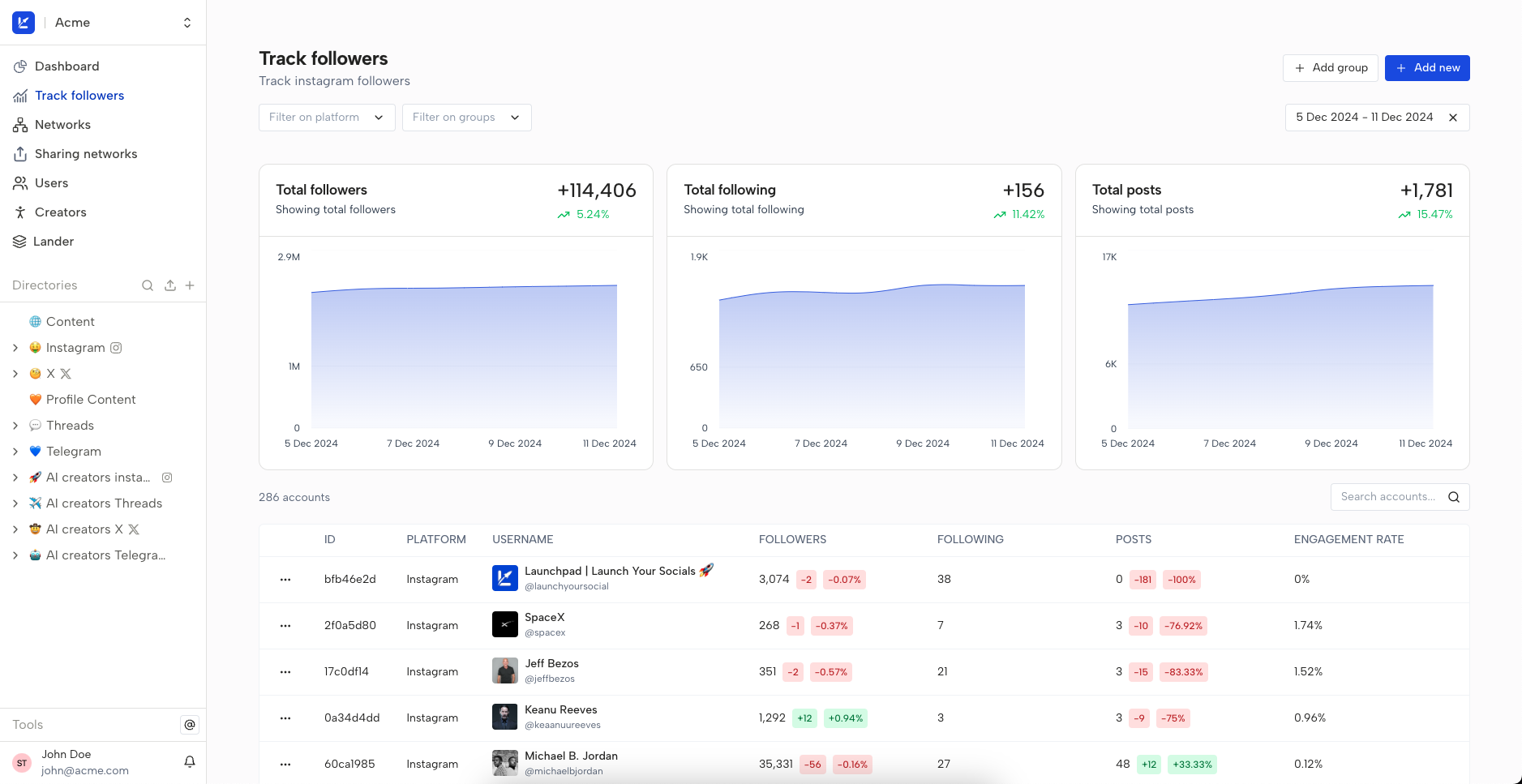The width and height of the screenshot is (1522, 784).
Task: Switch to the Track followers section
Action: [79, 95]
